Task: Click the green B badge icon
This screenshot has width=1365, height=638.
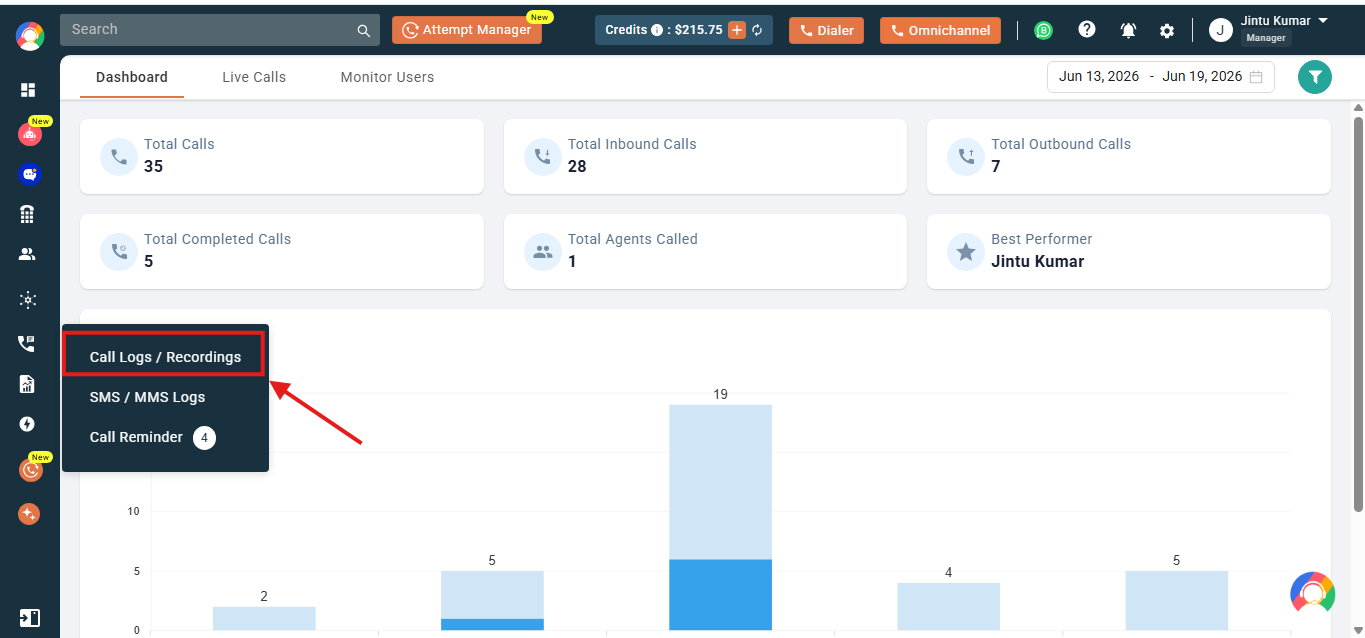Action: 1043,30
